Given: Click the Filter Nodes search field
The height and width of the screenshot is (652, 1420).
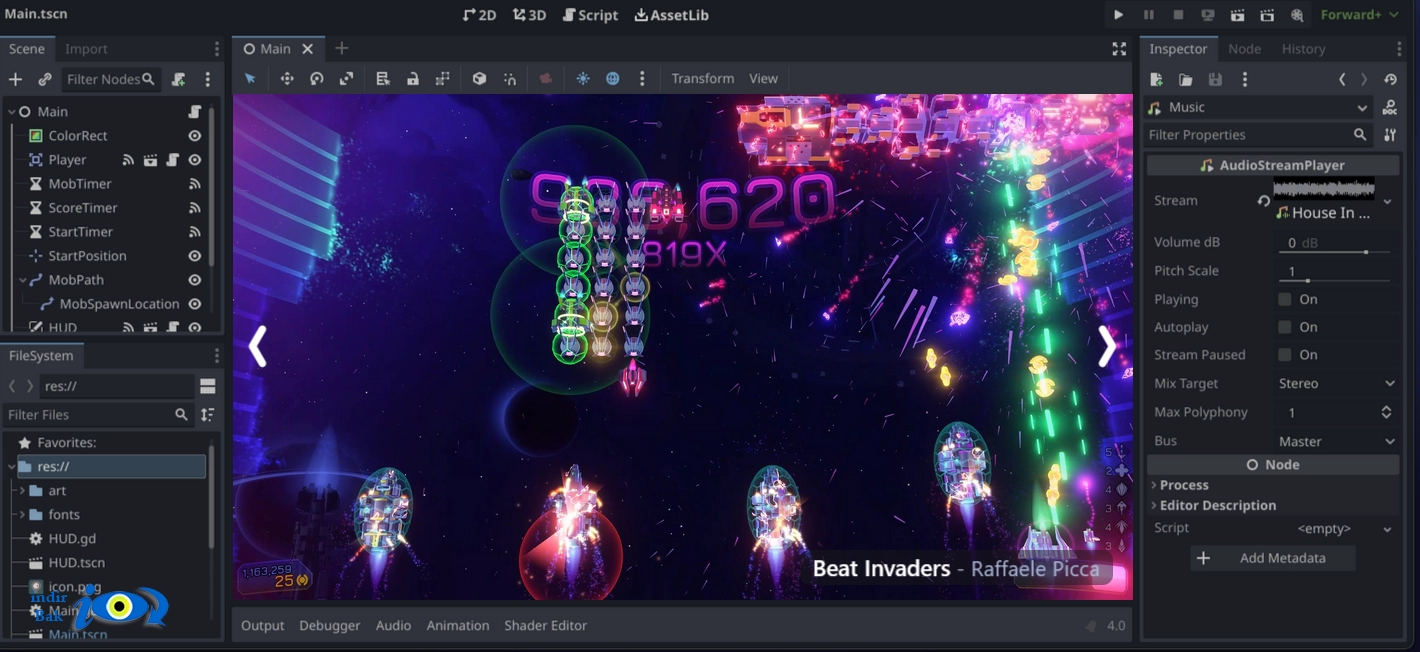Looking at the screenshot, I should tap(110, 79).
